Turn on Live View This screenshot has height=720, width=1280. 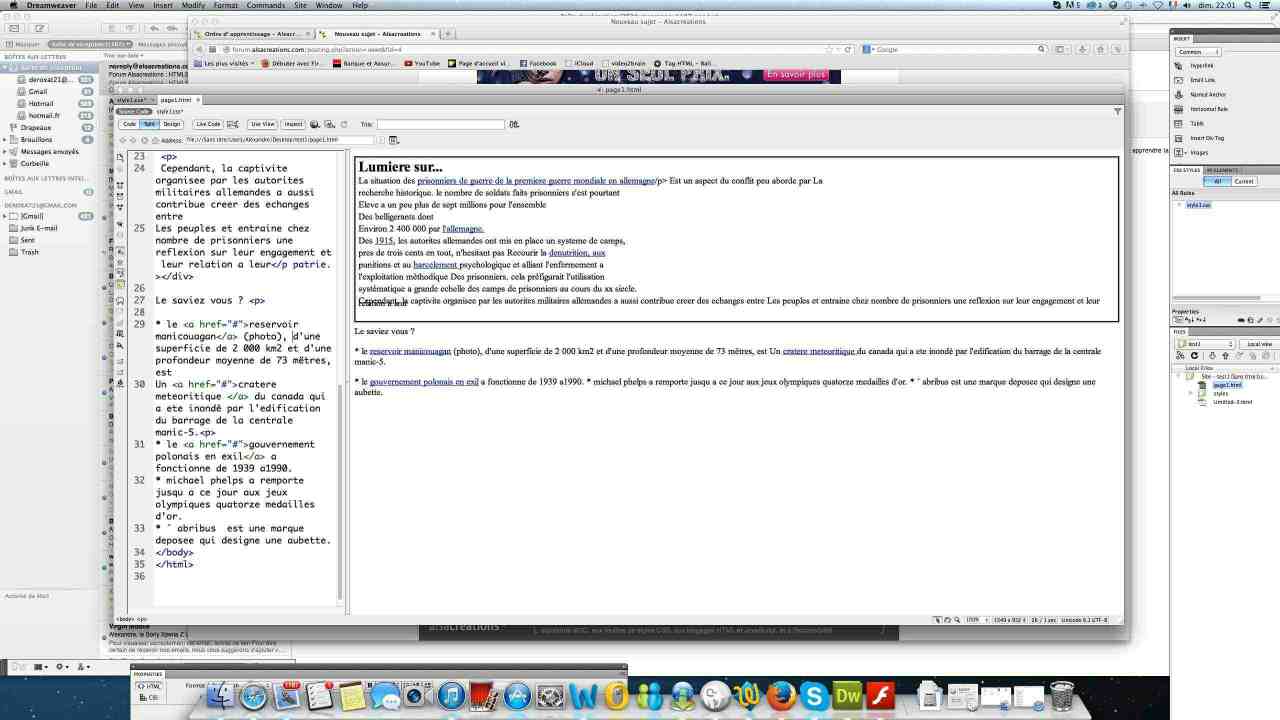(262, 124)
